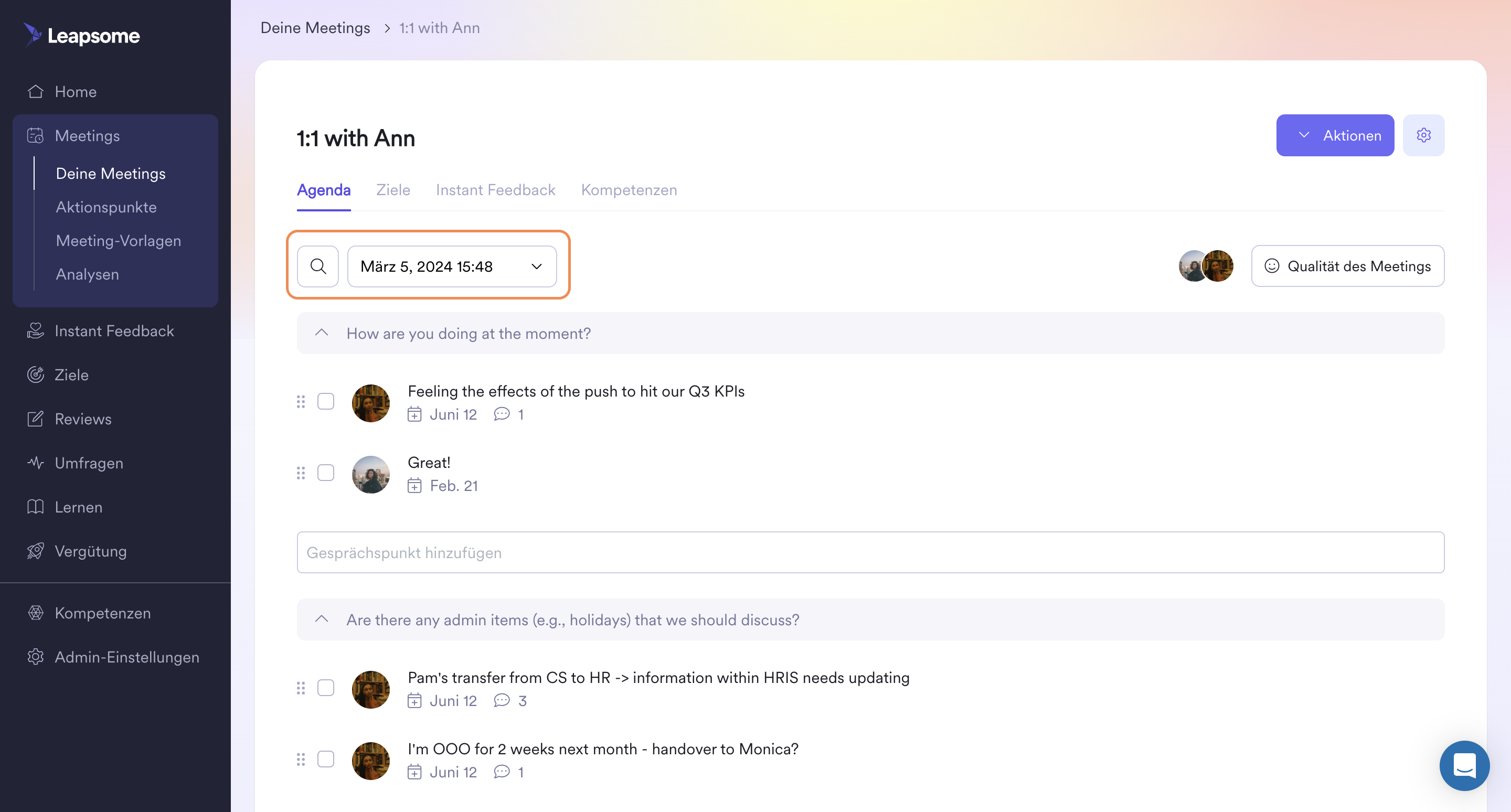Open the März 5, 2024 15:48 date dropdown
Screen dimensions: 1511x812
click(x=452, y=266)
